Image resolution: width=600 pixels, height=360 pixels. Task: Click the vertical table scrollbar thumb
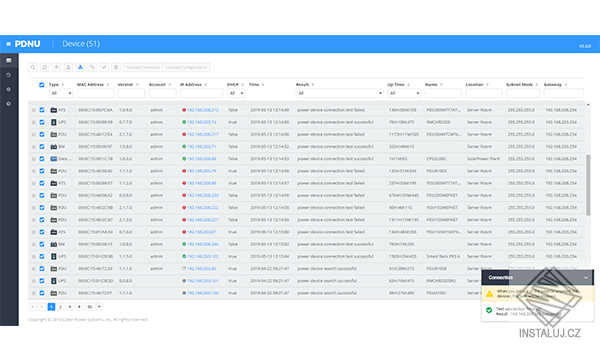(588, 185)
